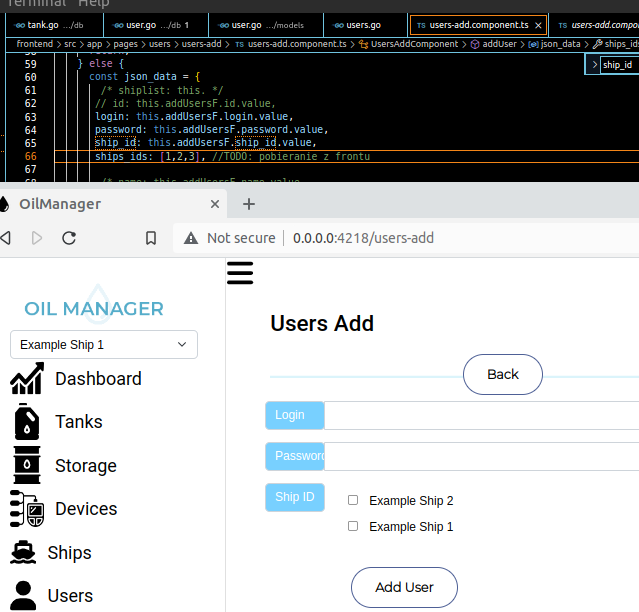Click the Devices sidebar icon
639x612 pixels.
[x=27, y=509]
